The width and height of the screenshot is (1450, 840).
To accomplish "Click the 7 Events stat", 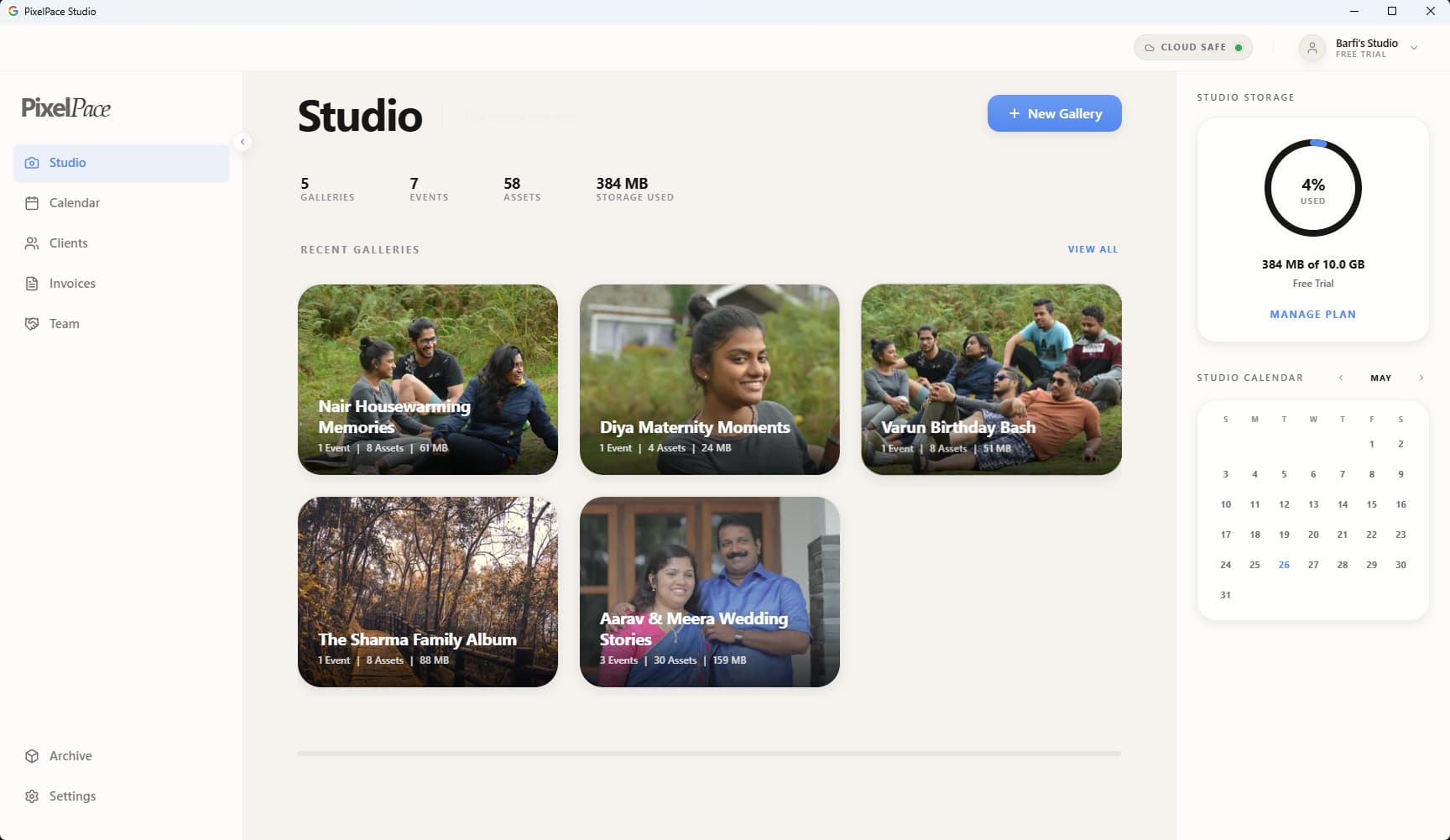I will click(x=429, y=189).
